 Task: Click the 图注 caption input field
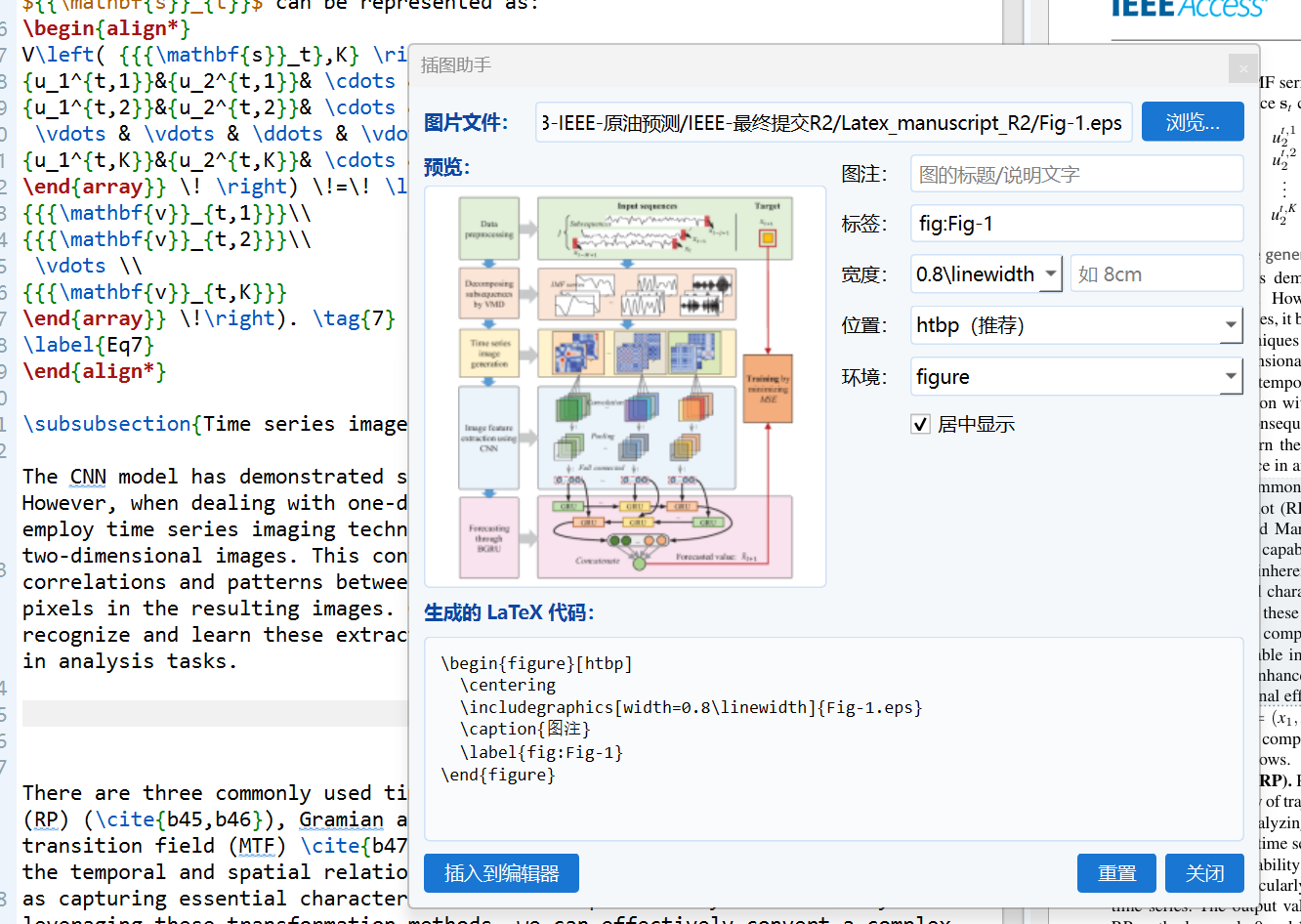coord(1076,174)
